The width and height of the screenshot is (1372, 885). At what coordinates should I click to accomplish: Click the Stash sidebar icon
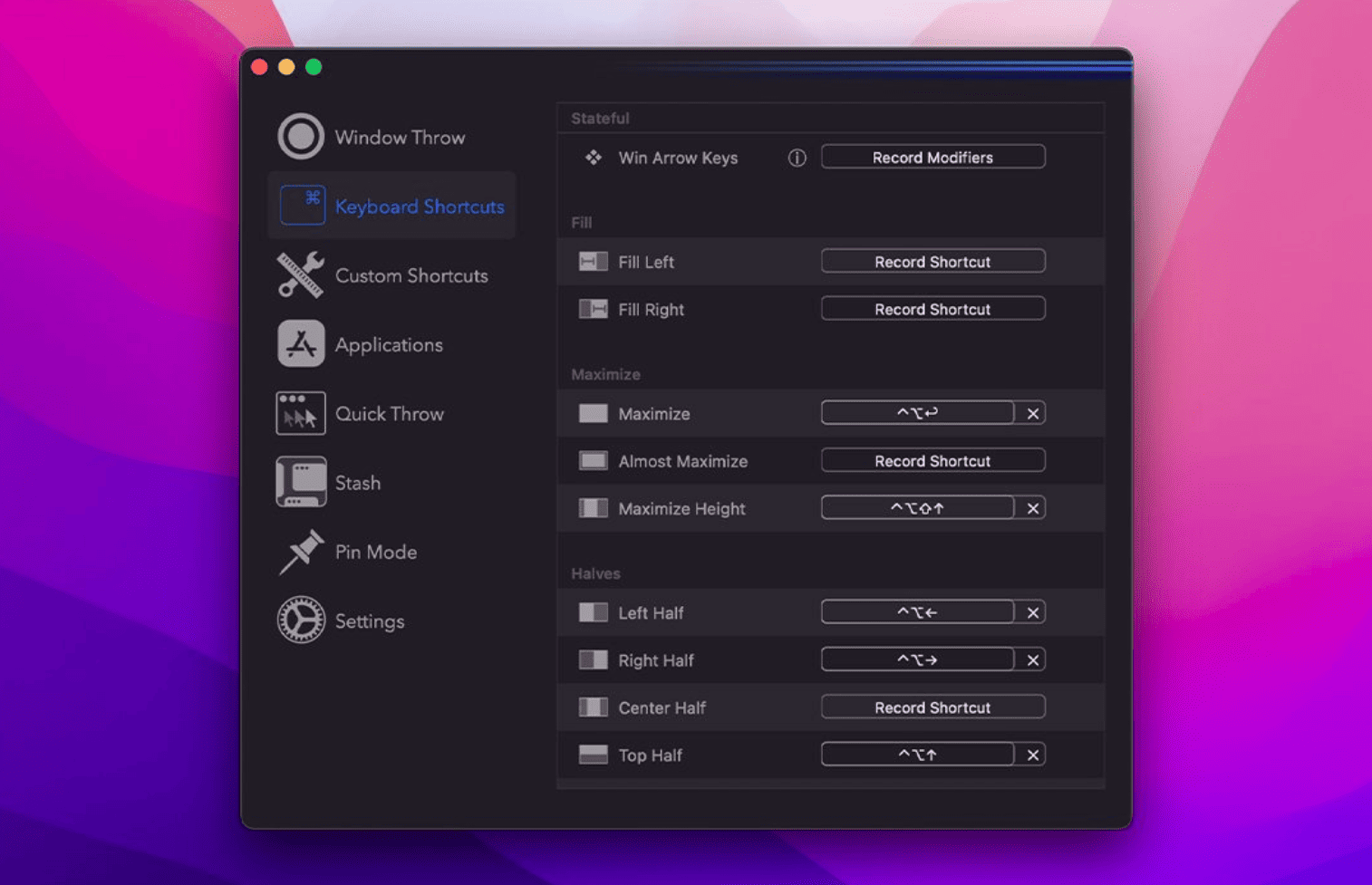coord(301,482)
